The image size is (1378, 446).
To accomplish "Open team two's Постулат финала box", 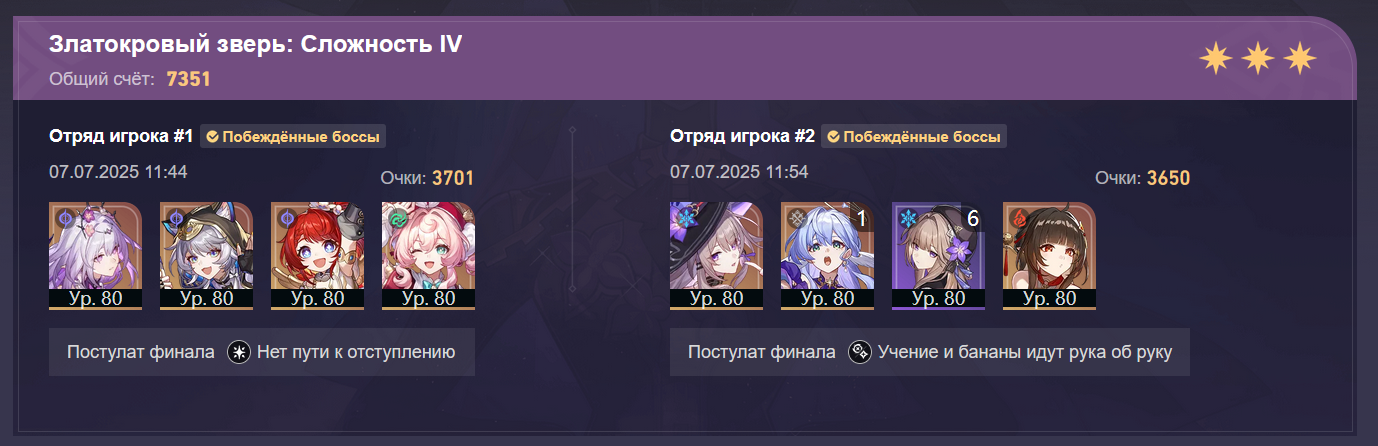I will [930, 352].
